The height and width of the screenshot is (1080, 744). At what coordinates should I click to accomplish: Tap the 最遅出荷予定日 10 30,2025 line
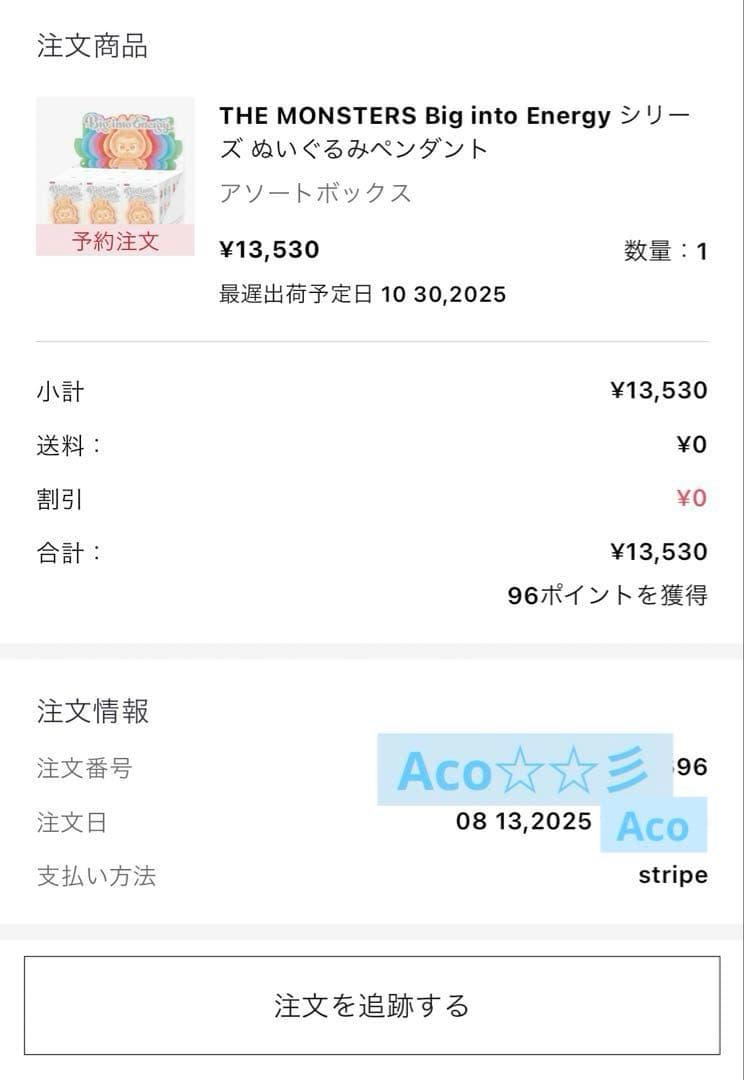point(363,294)
